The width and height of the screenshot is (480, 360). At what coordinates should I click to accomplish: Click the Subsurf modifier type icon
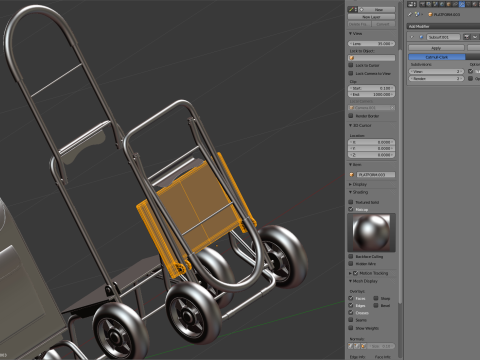421,37
